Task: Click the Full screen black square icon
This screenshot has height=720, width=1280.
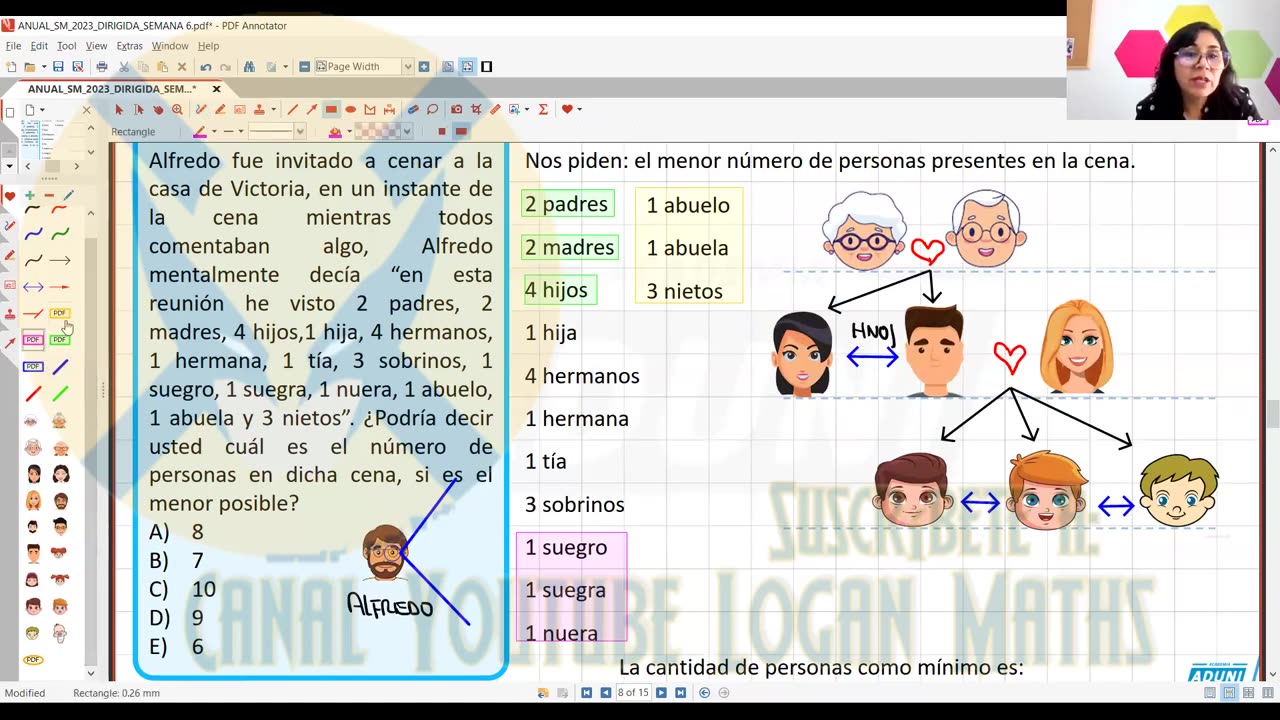Action: [x=487, y=66]
